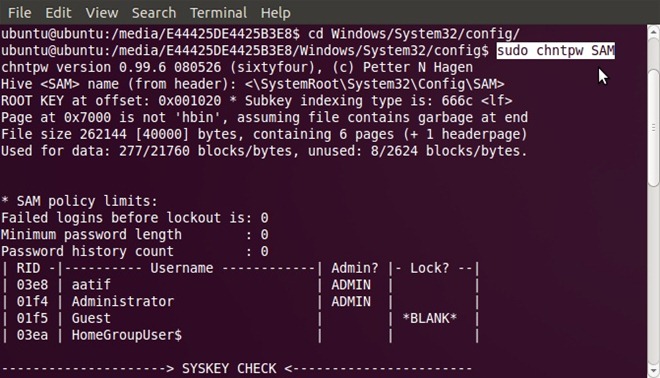This screenshot has height=378, width=660.
Task: Click the SAM policy limits line
Action: click(79, 201)
